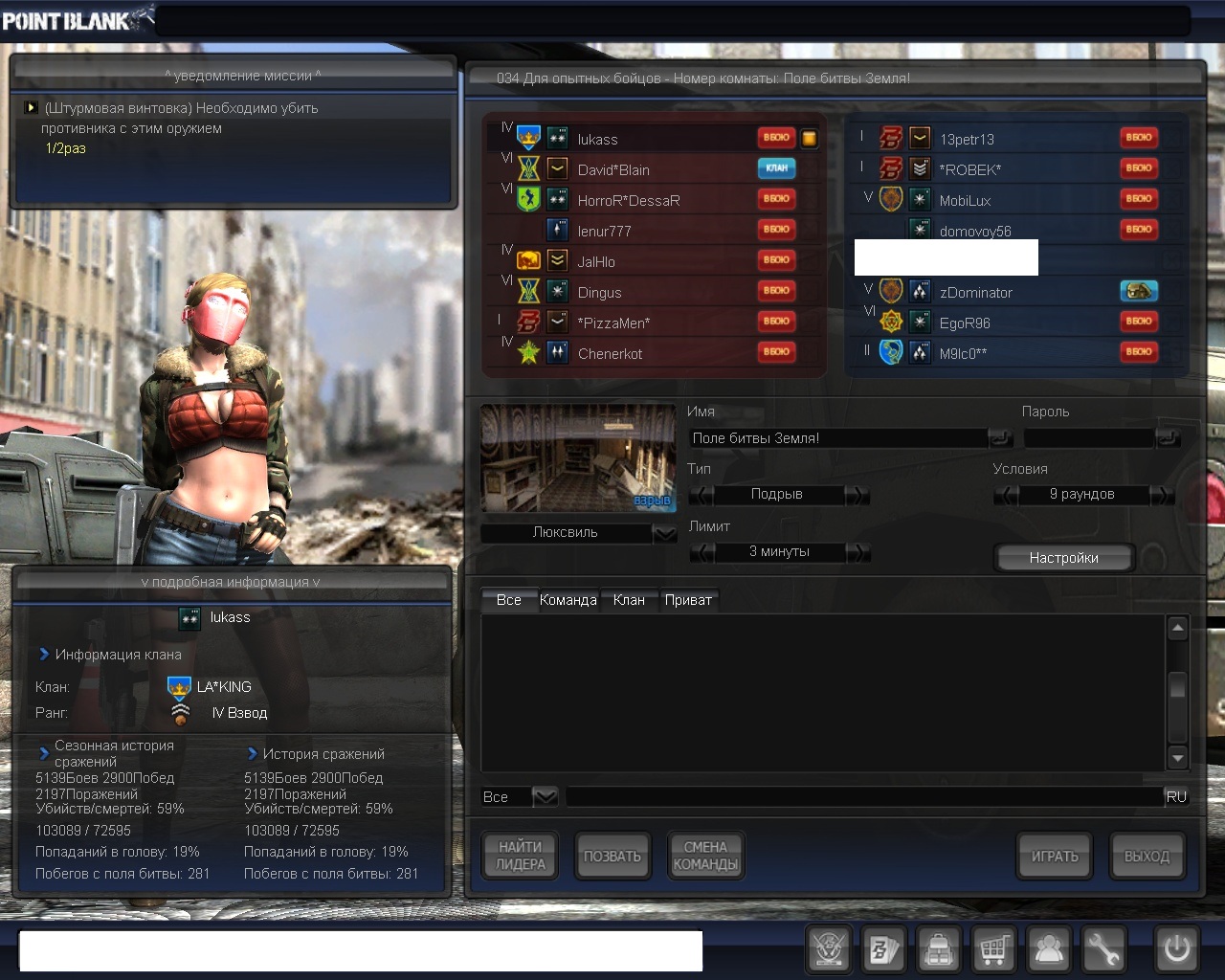
Task: Click the Люксвиль map preview thumbnail
Action: click(x=578, y=457)
